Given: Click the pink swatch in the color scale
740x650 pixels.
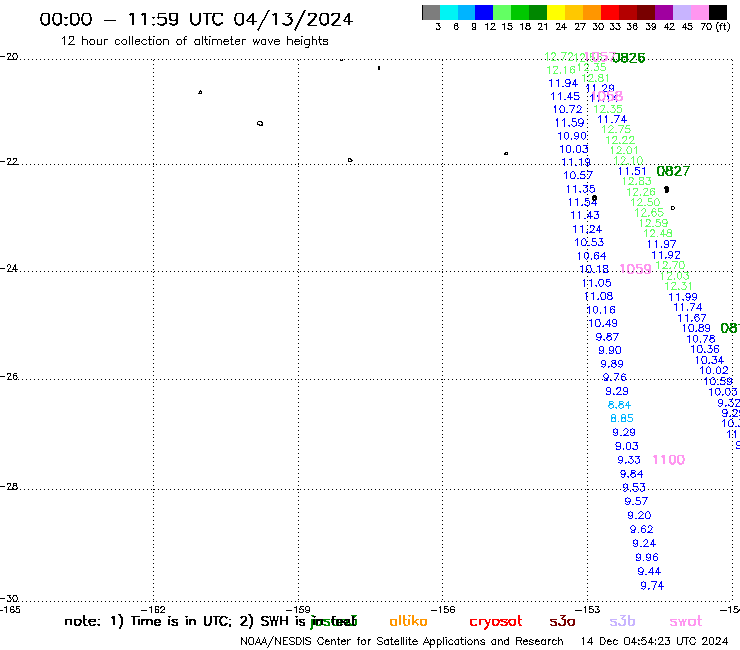Looking at the screenshot, I should pos(699,12).
